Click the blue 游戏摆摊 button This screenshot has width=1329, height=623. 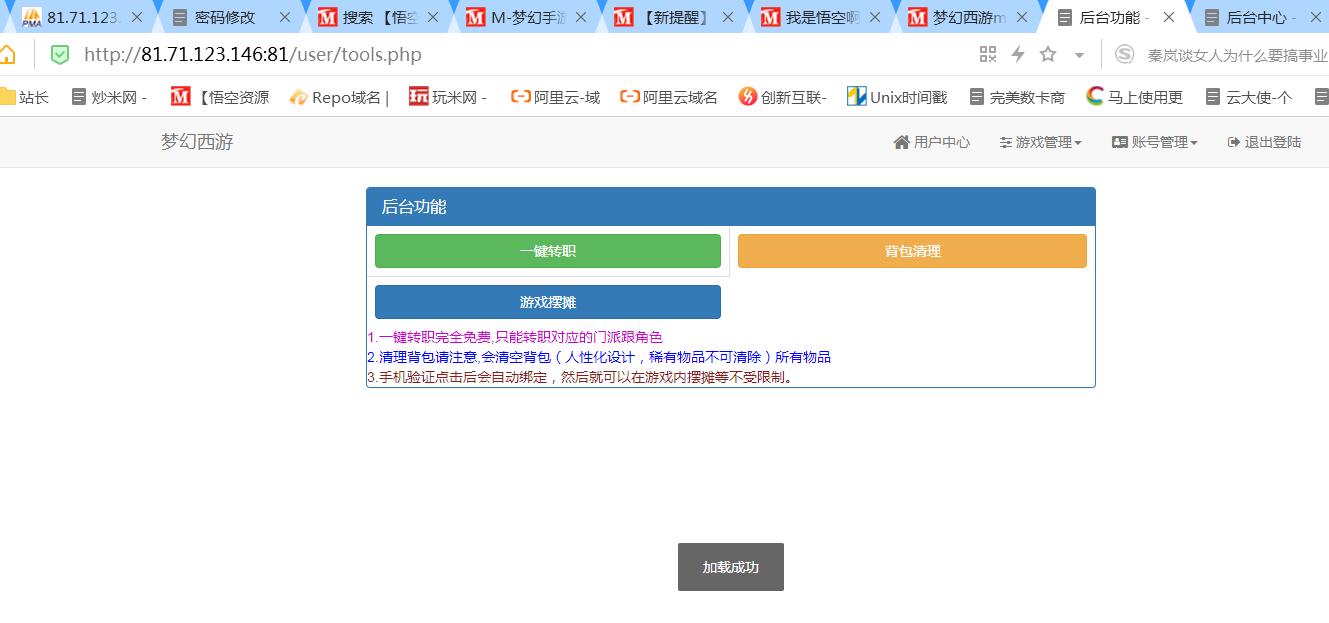click(x=547, y=302)
